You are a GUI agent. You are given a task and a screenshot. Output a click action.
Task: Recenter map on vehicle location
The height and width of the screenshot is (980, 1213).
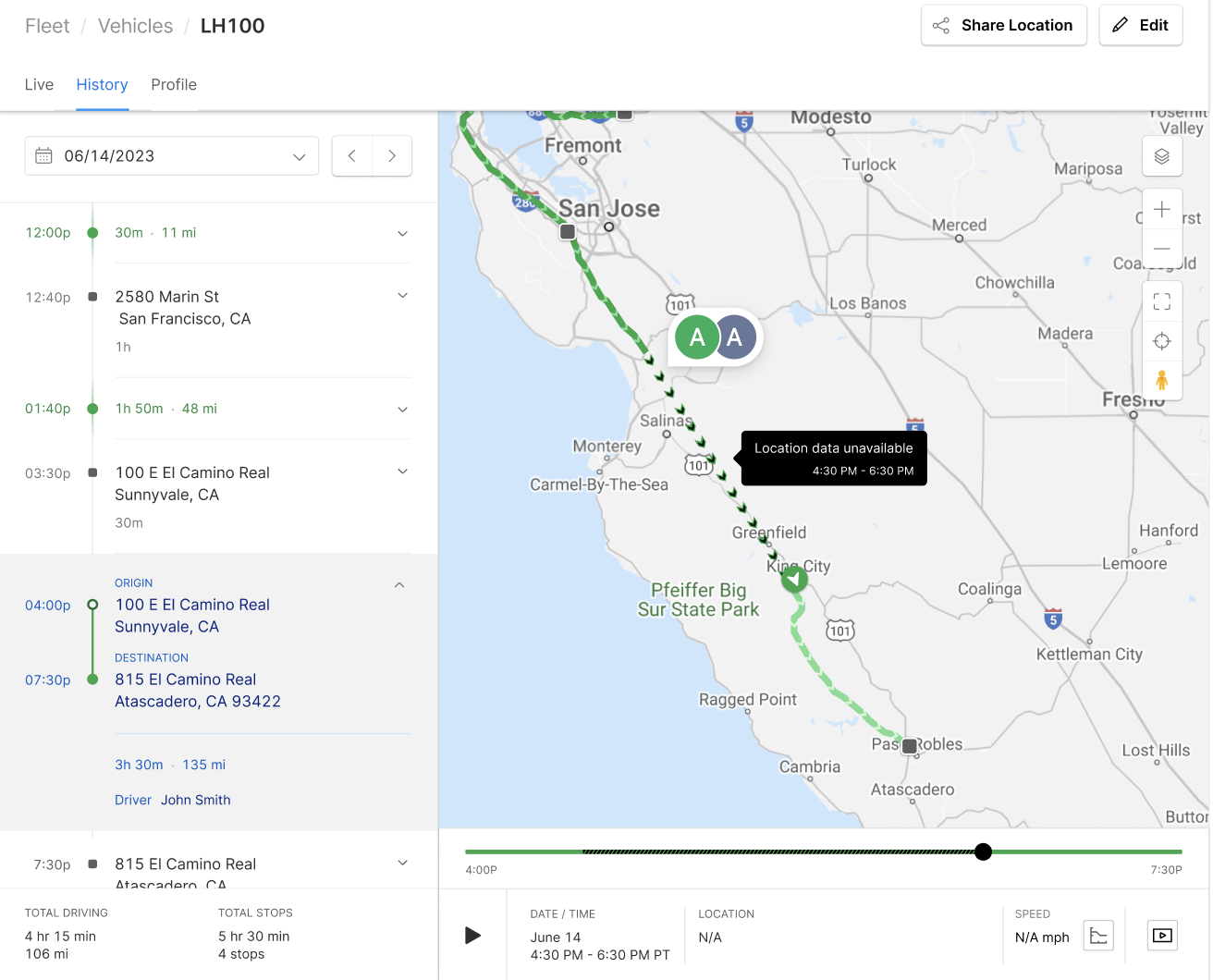click(1162, 341)
